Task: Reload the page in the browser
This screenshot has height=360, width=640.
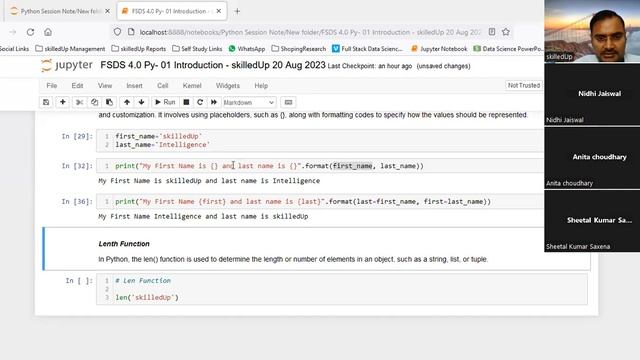Action: 30,32
